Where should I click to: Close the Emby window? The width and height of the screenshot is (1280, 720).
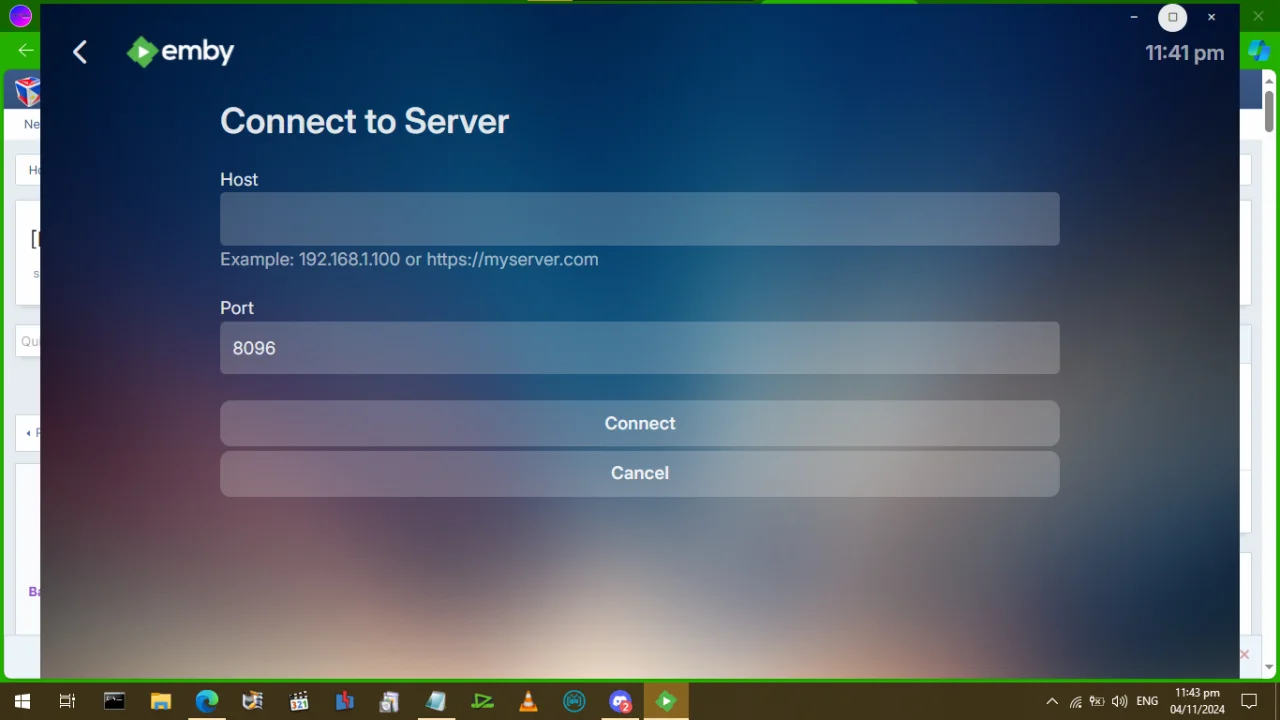coord(1211,17)
